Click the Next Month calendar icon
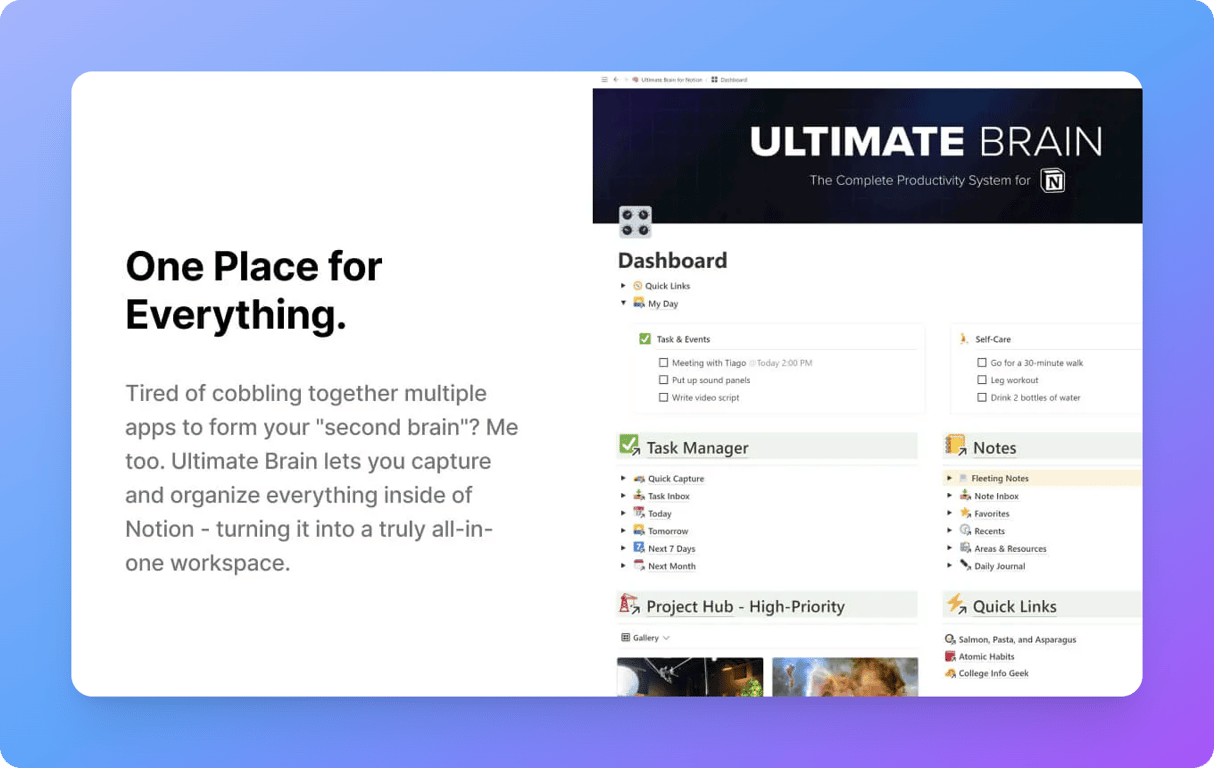This screenshot has width=1214, height=768. click(639, 565)
